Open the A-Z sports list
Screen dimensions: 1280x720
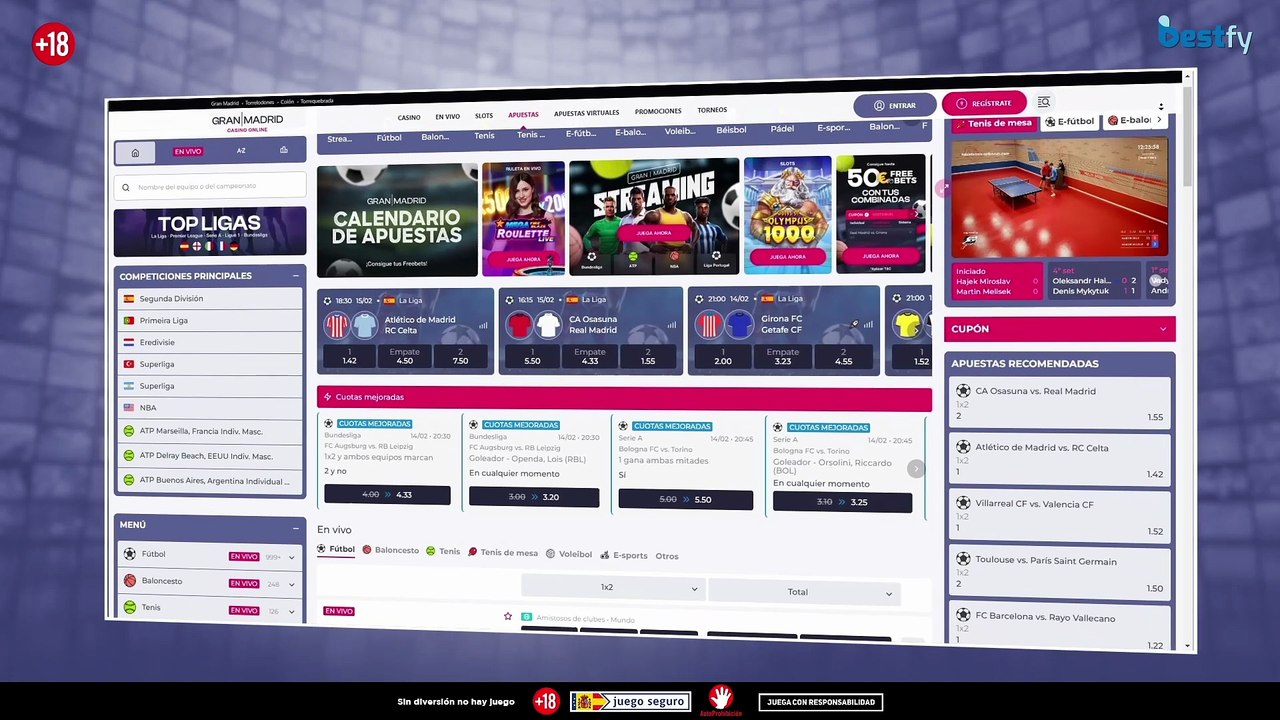point(241,151)
